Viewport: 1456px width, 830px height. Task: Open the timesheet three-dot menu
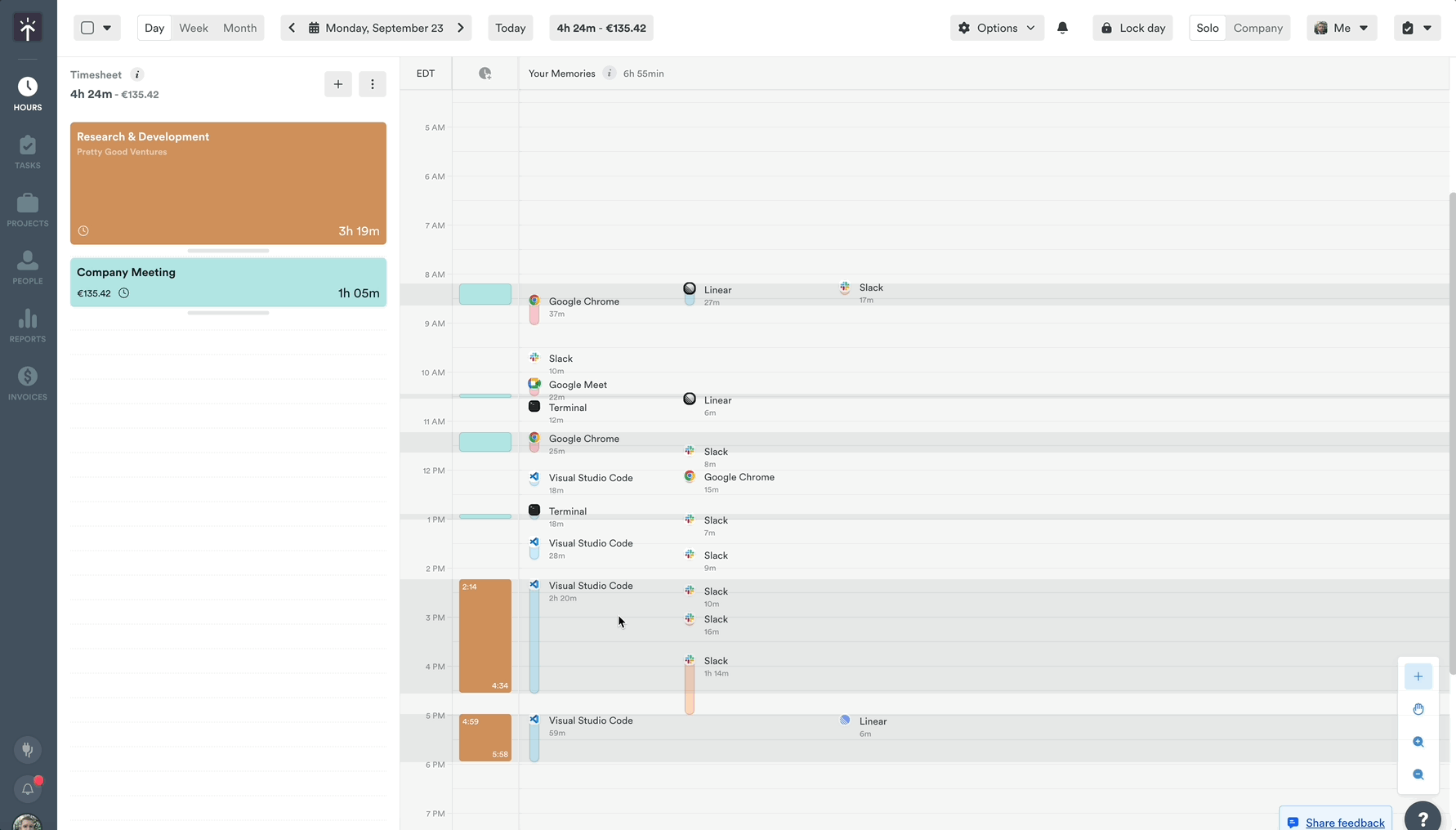[x=373, y=84]
